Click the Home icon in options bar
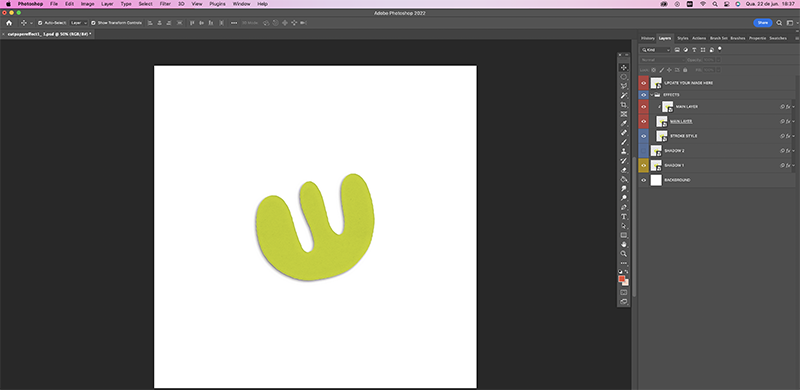800x390 pixels. point(9,23)
